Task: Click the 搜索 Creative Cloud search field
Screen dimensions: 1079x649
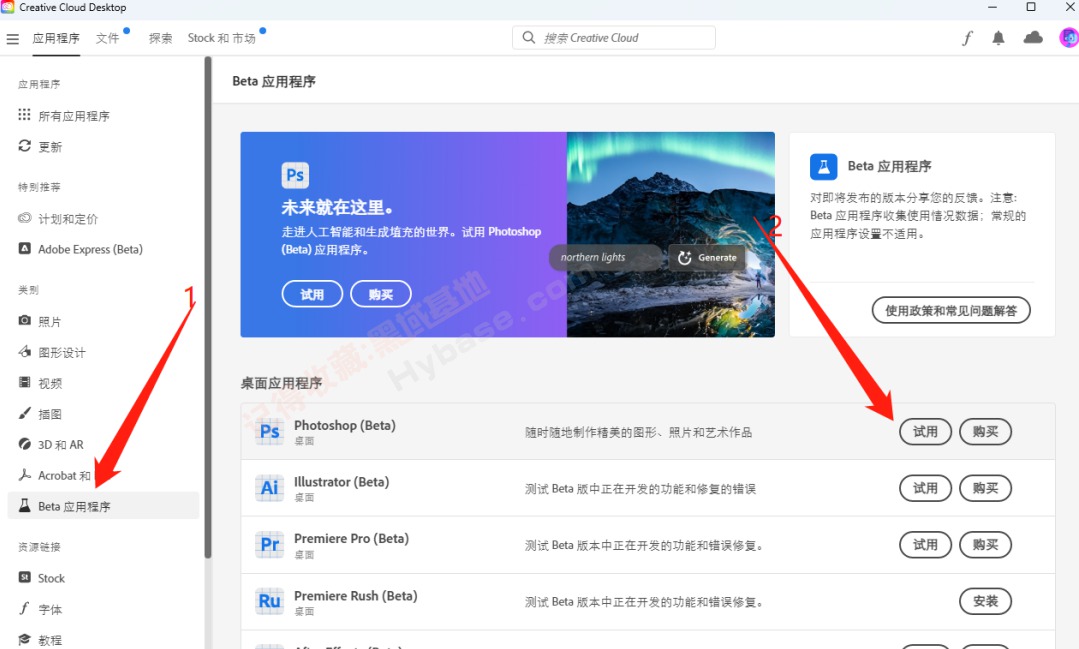Action: coord(614,38)
